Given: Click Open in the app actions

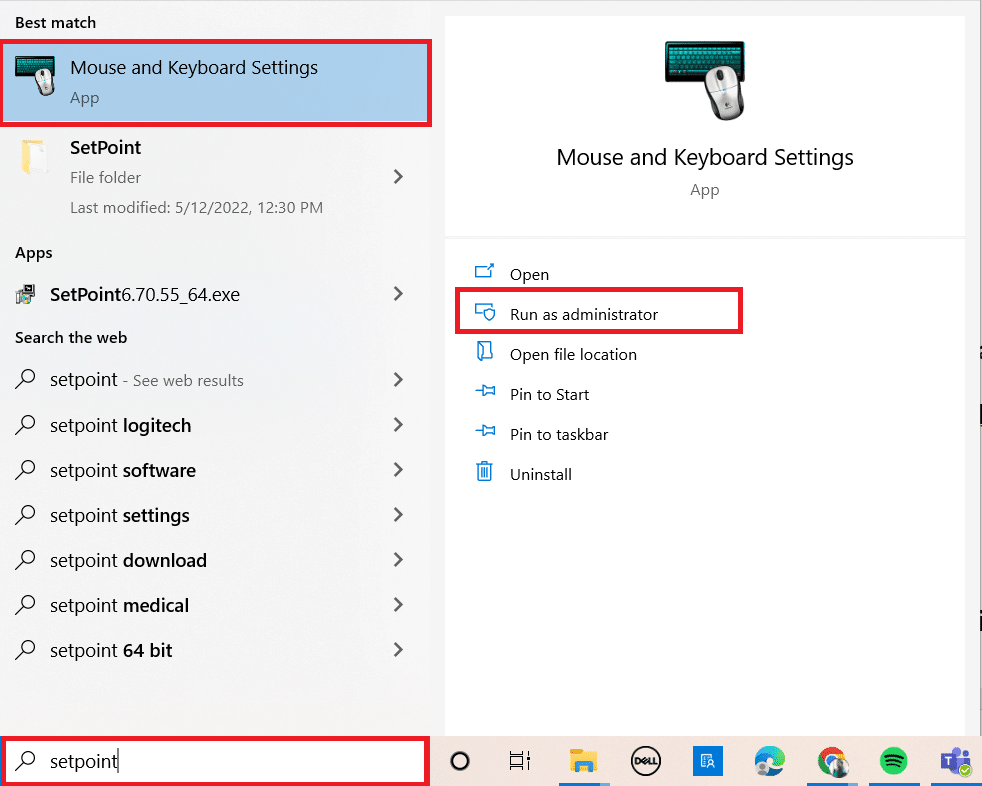Looking at the screenshot, I should point(529,274).
